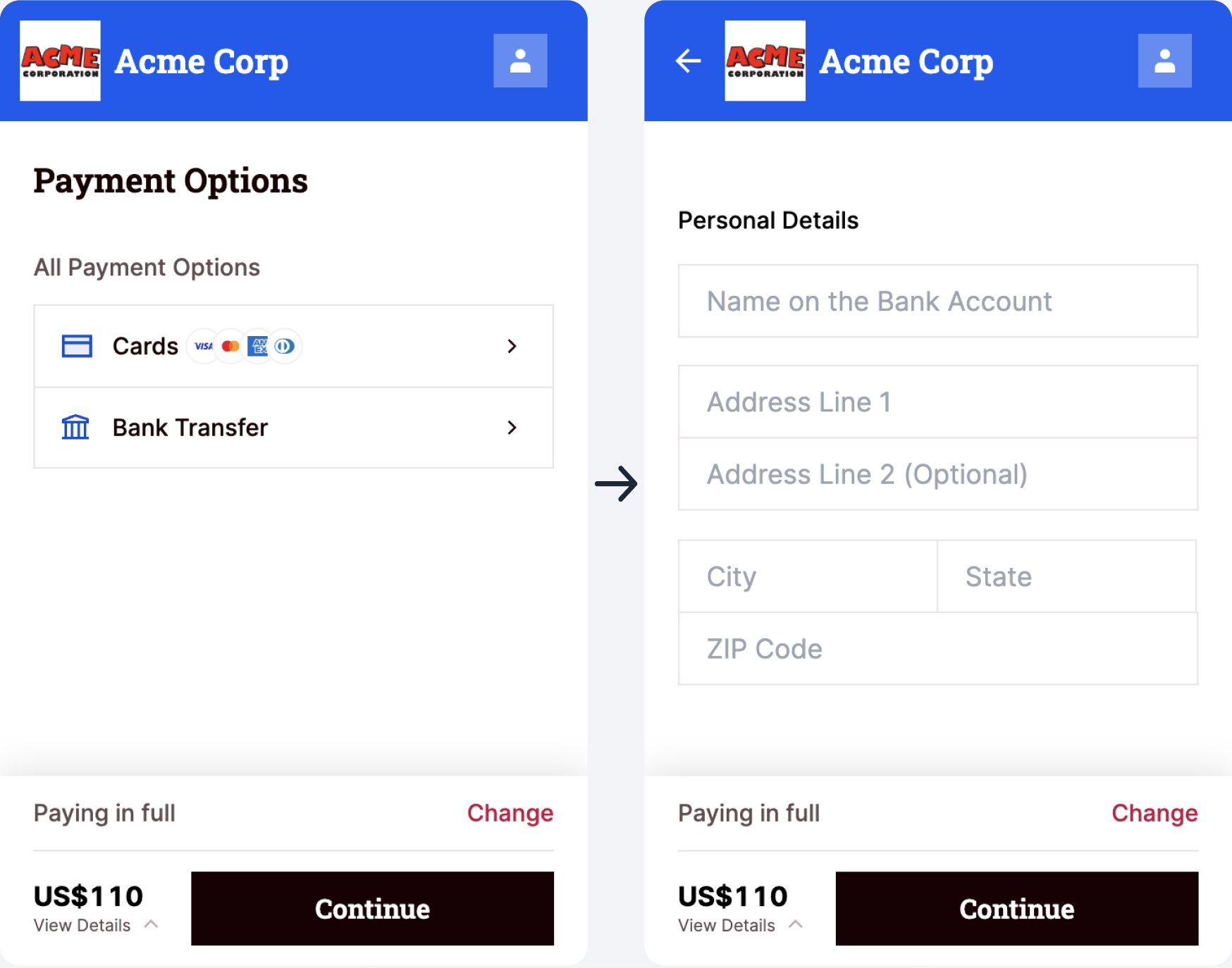
Task: Click the credit card icon beside Cards
Action: click(77, 346)
